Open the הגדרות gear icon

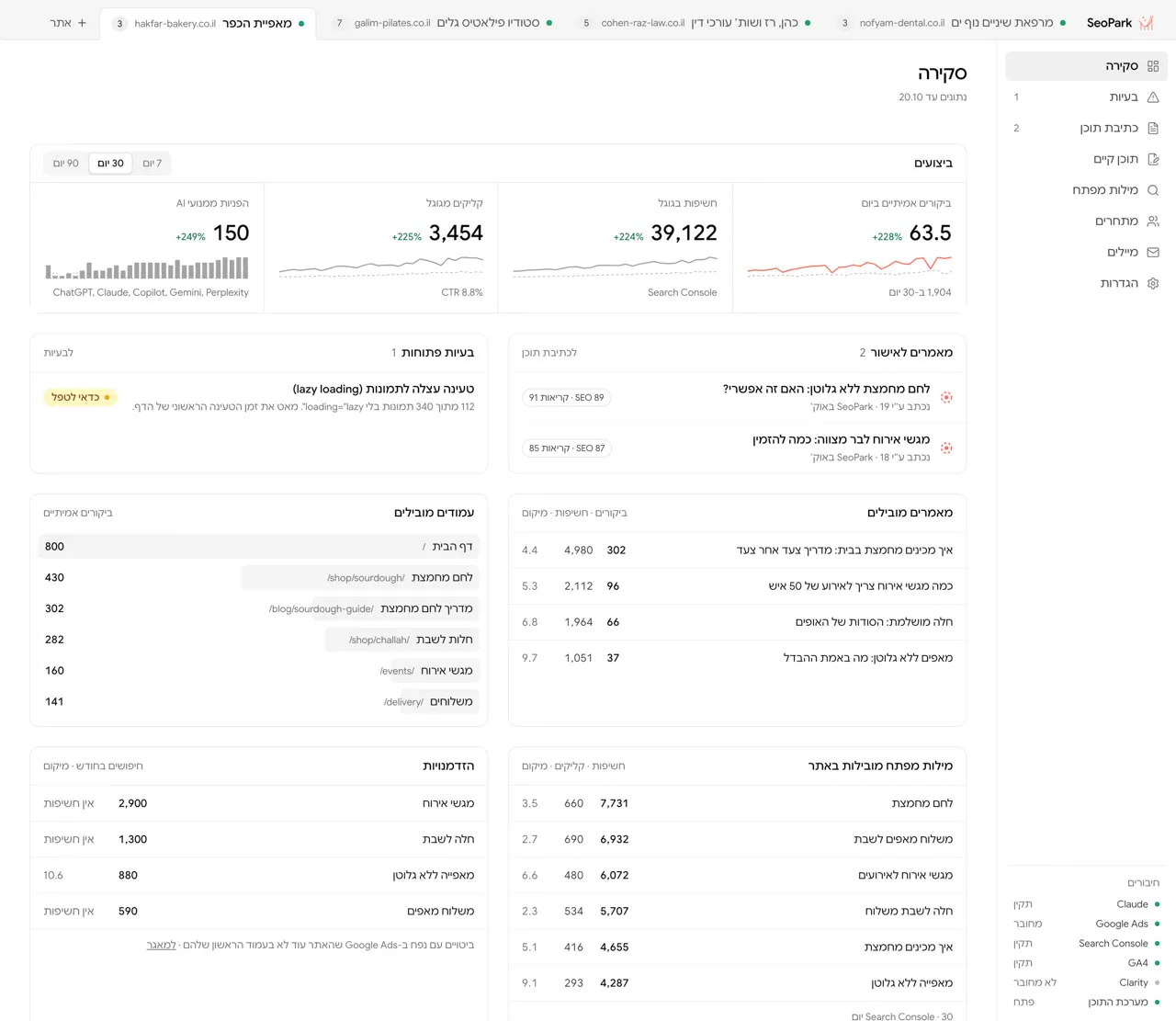pos(1153,284)
